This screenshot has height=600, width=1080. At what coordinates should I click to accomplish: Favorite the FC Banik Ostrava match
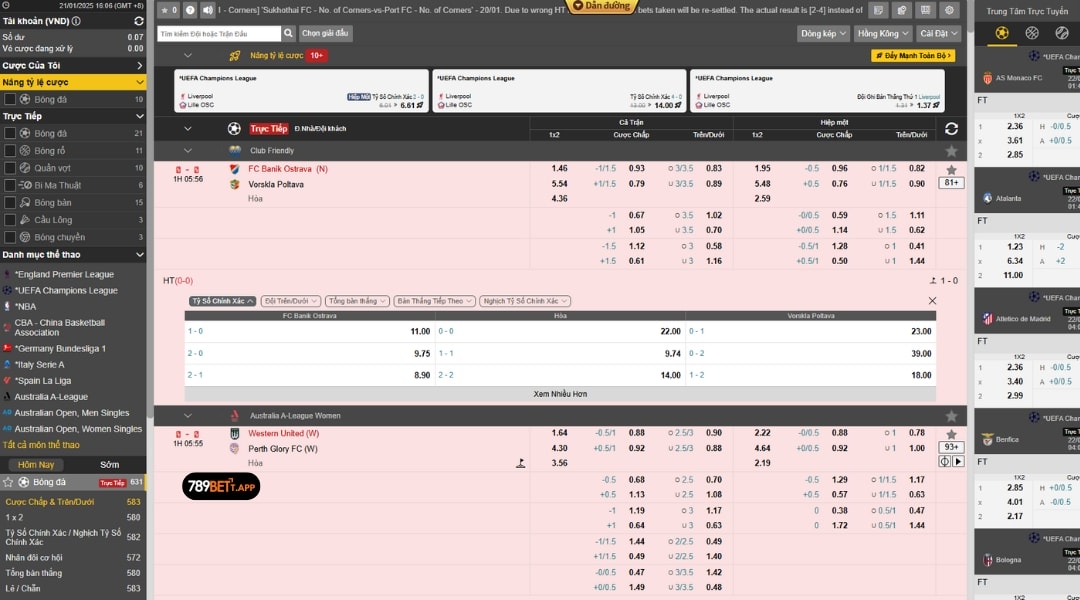[951, 169]
